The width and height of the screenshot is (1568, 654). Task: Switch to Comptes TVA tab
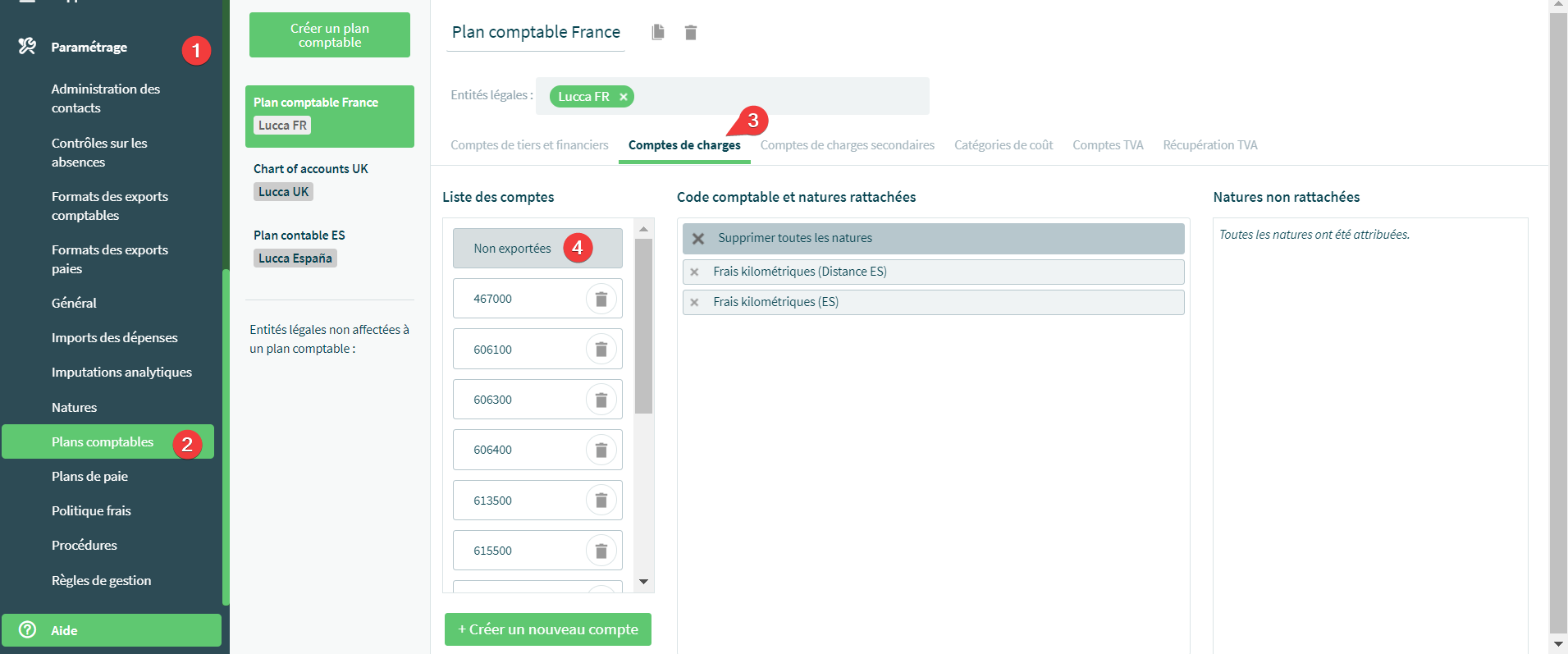pos(1107,145)
